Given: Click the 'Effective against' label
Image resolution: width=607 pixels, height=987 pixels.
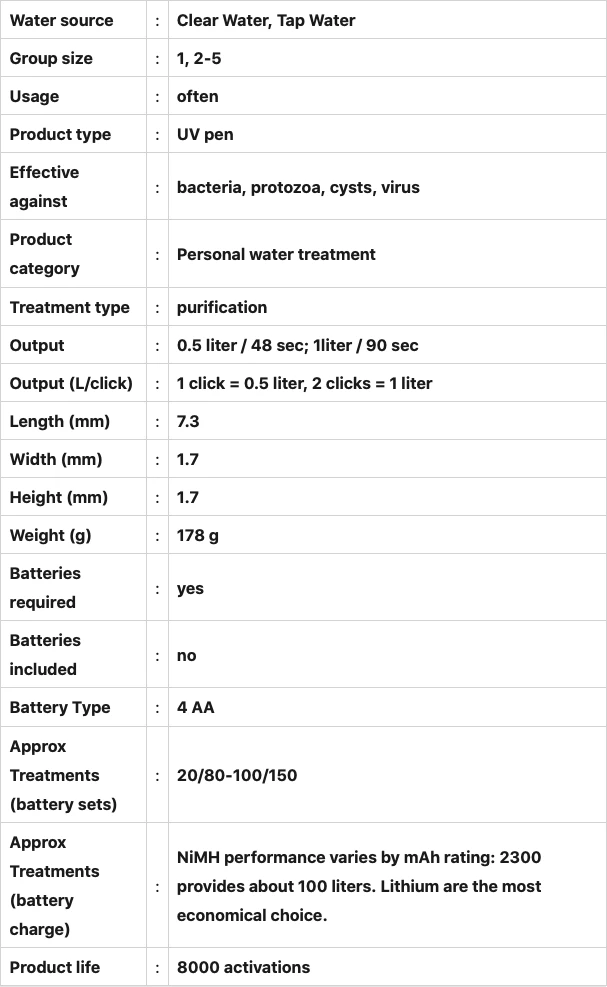Looking at the screenshot, I should click(x=44, y=187).
